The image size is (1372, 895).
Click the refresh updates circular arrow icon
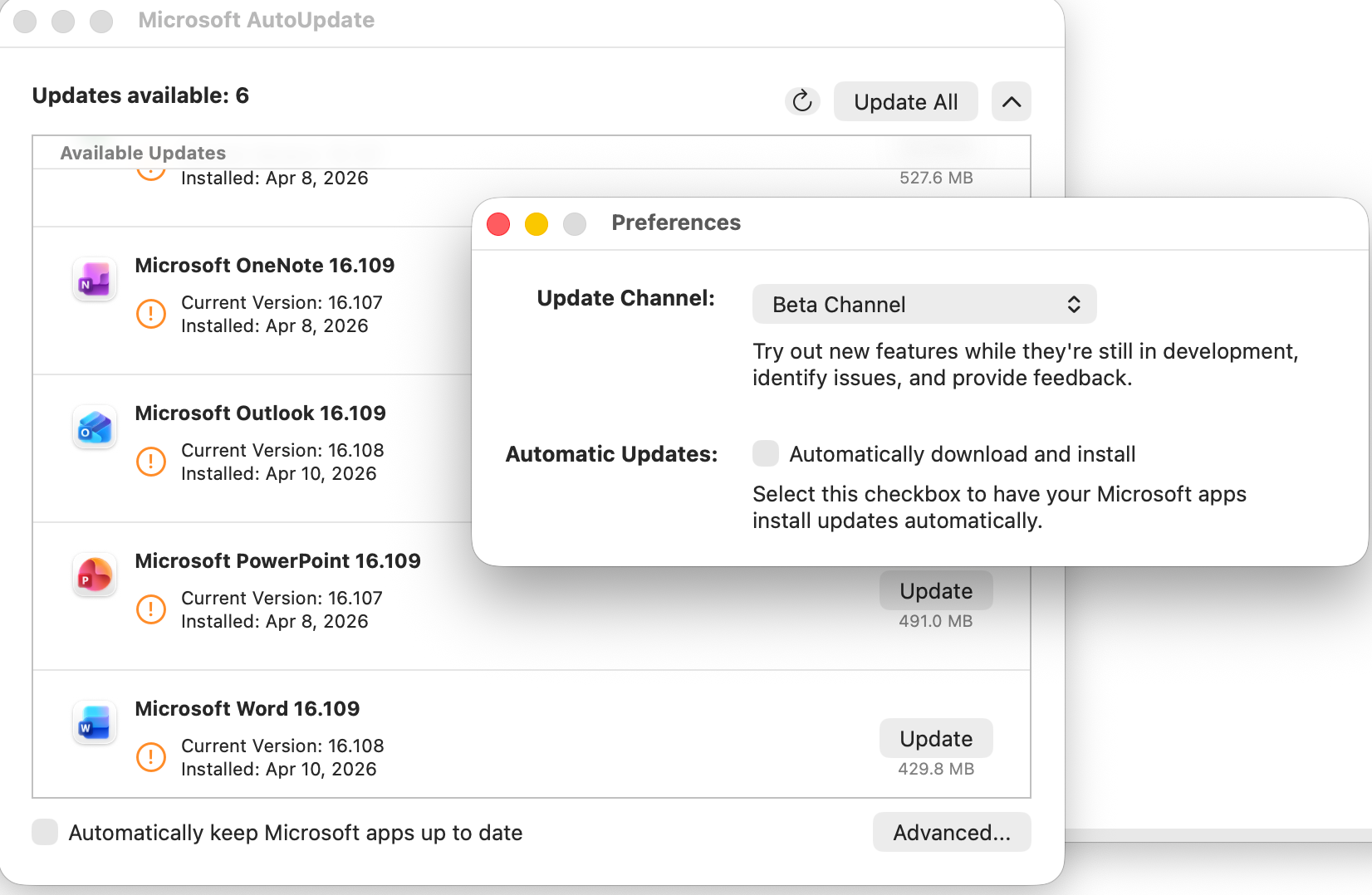[802, 101]
